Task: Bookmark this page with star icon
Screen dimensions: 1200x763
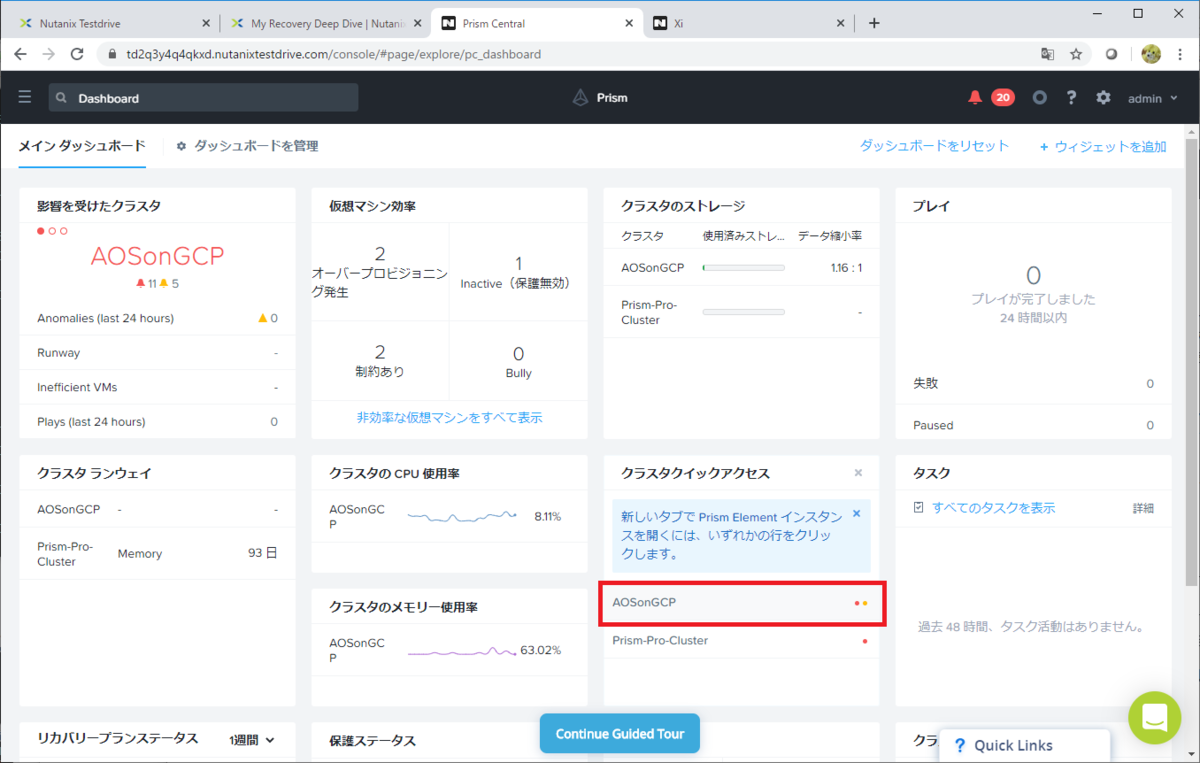Action: 1076,54
